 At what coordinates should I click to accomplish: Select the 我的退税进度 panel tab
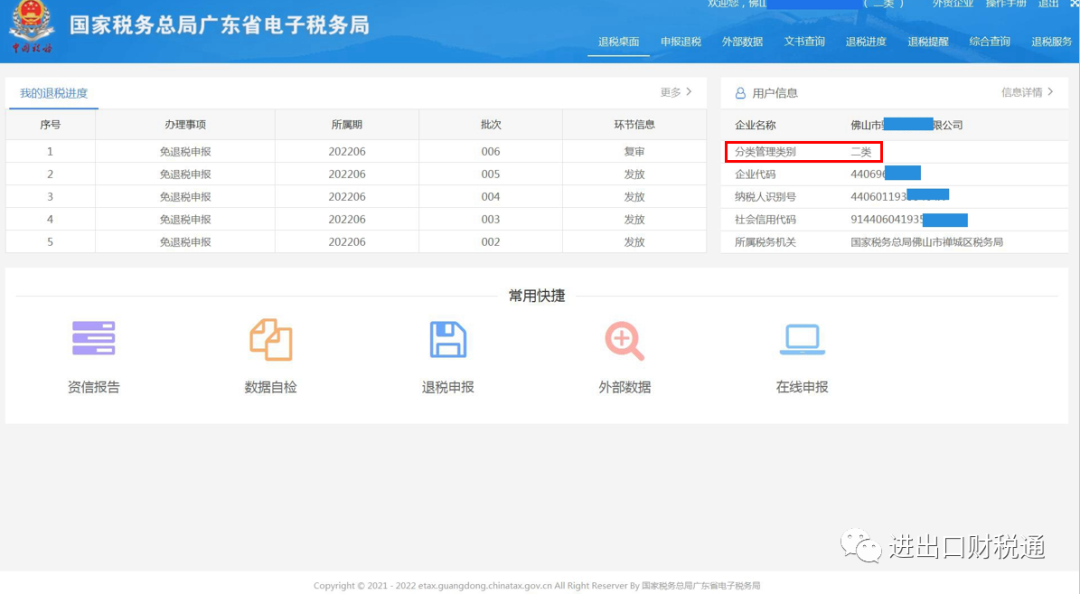pos(54,93)
